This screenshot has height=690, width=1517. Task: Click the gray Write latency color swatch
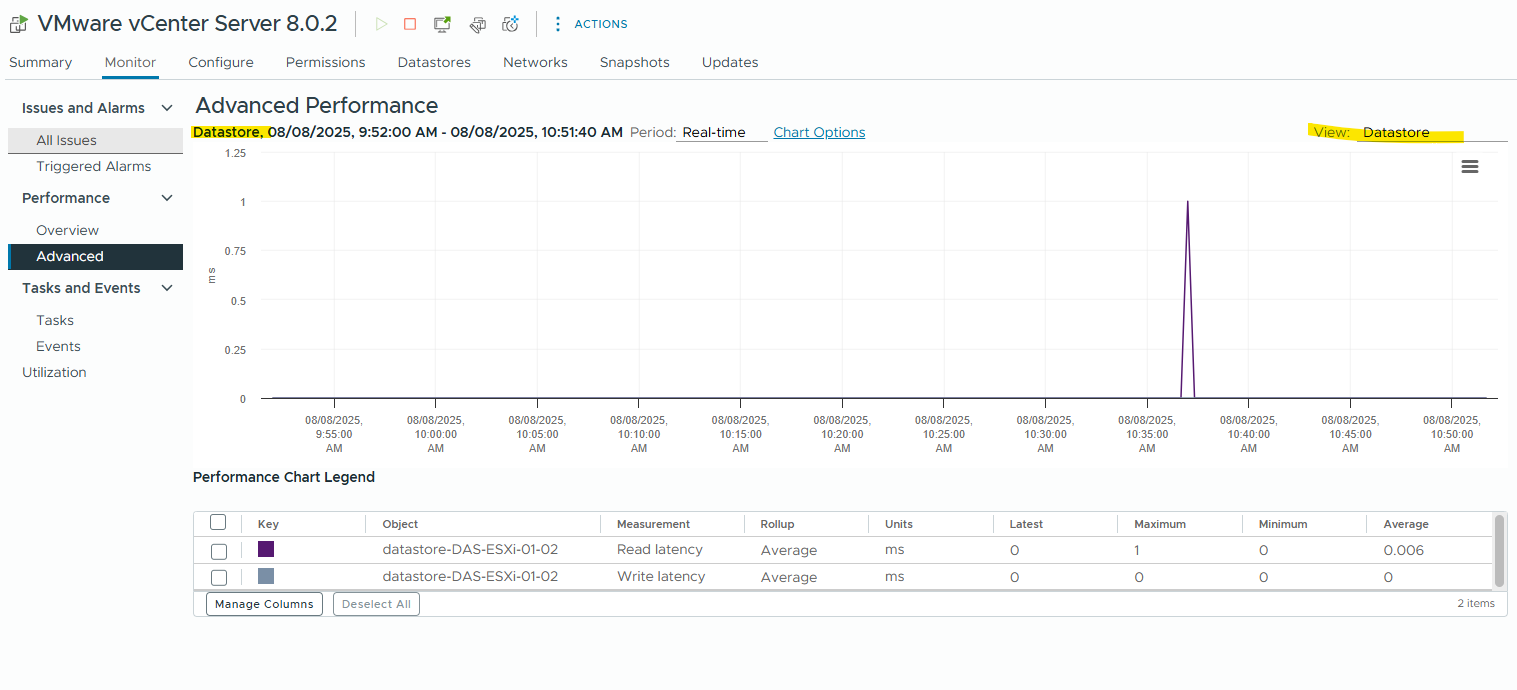(266, 576)
